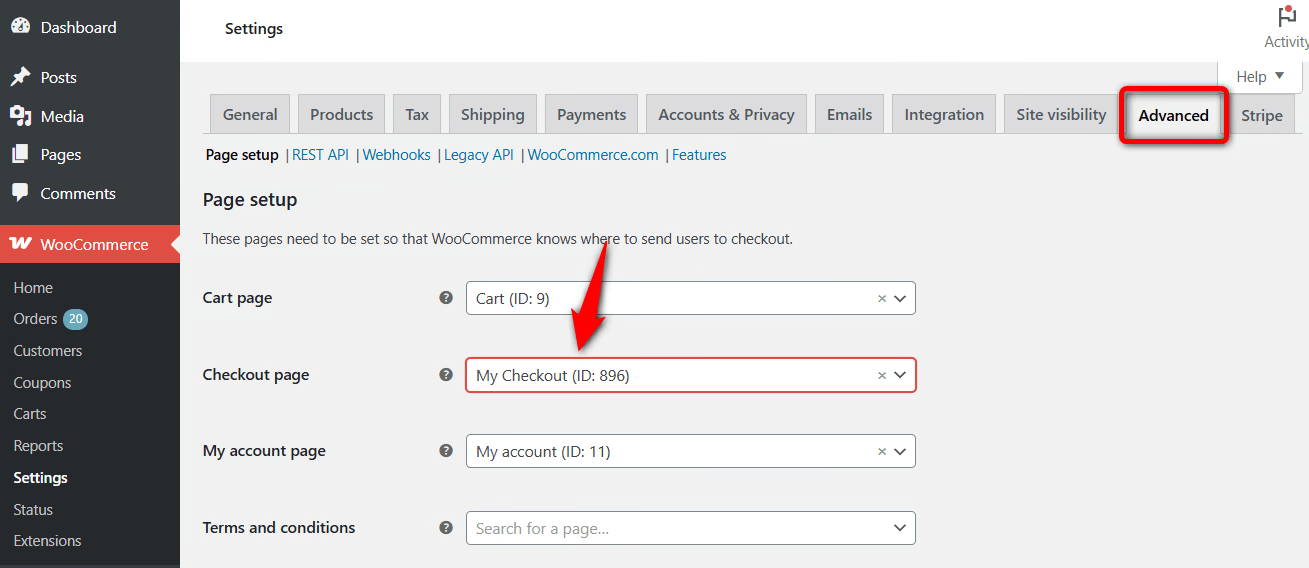Image resolution: width=1309 pixels, height=568 pixels.
Task: Open the Shipping tab
Action: tap(492, 114)
